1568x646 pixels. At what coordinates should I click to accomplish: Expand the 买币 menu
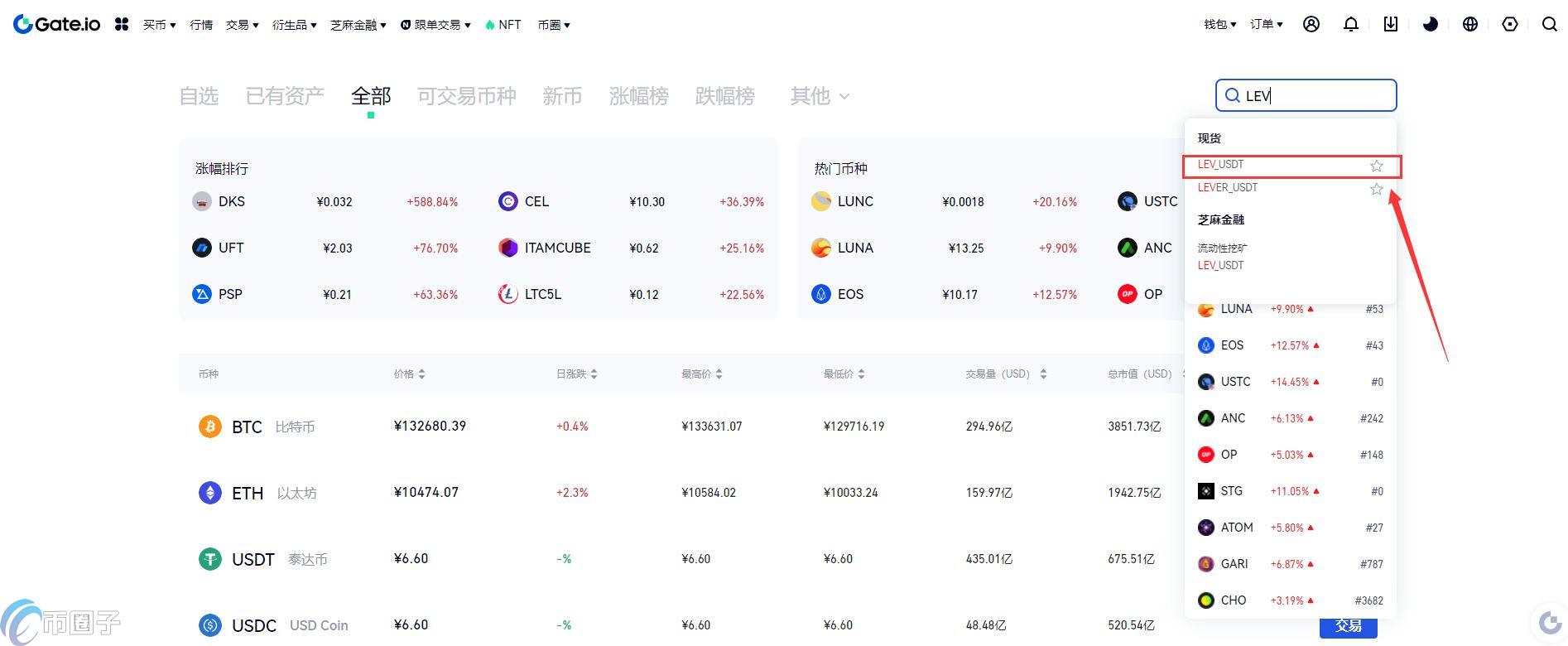[159, 25]
